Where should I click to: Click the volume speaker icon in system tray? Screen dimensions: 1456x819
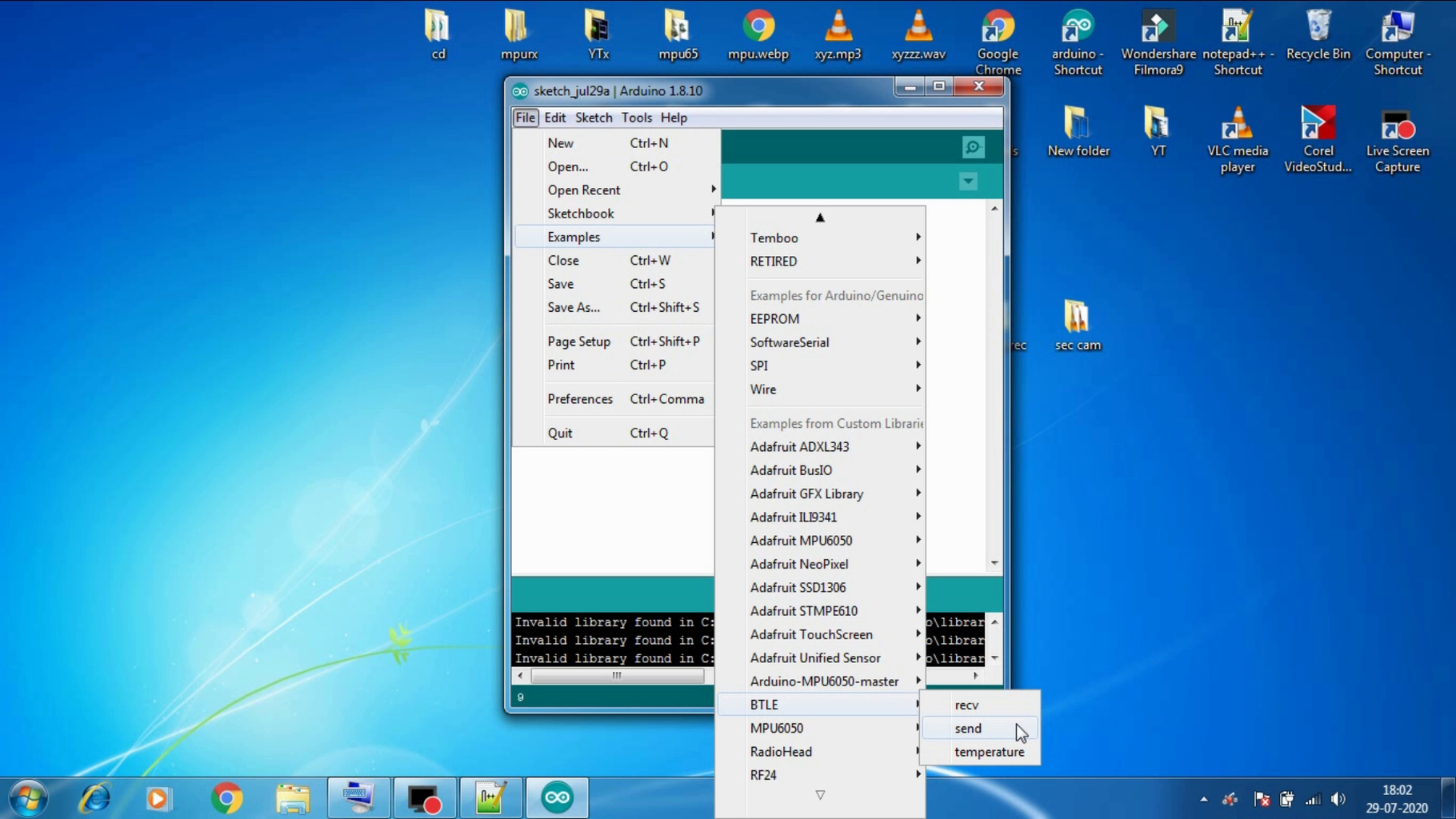(1338, 799)
